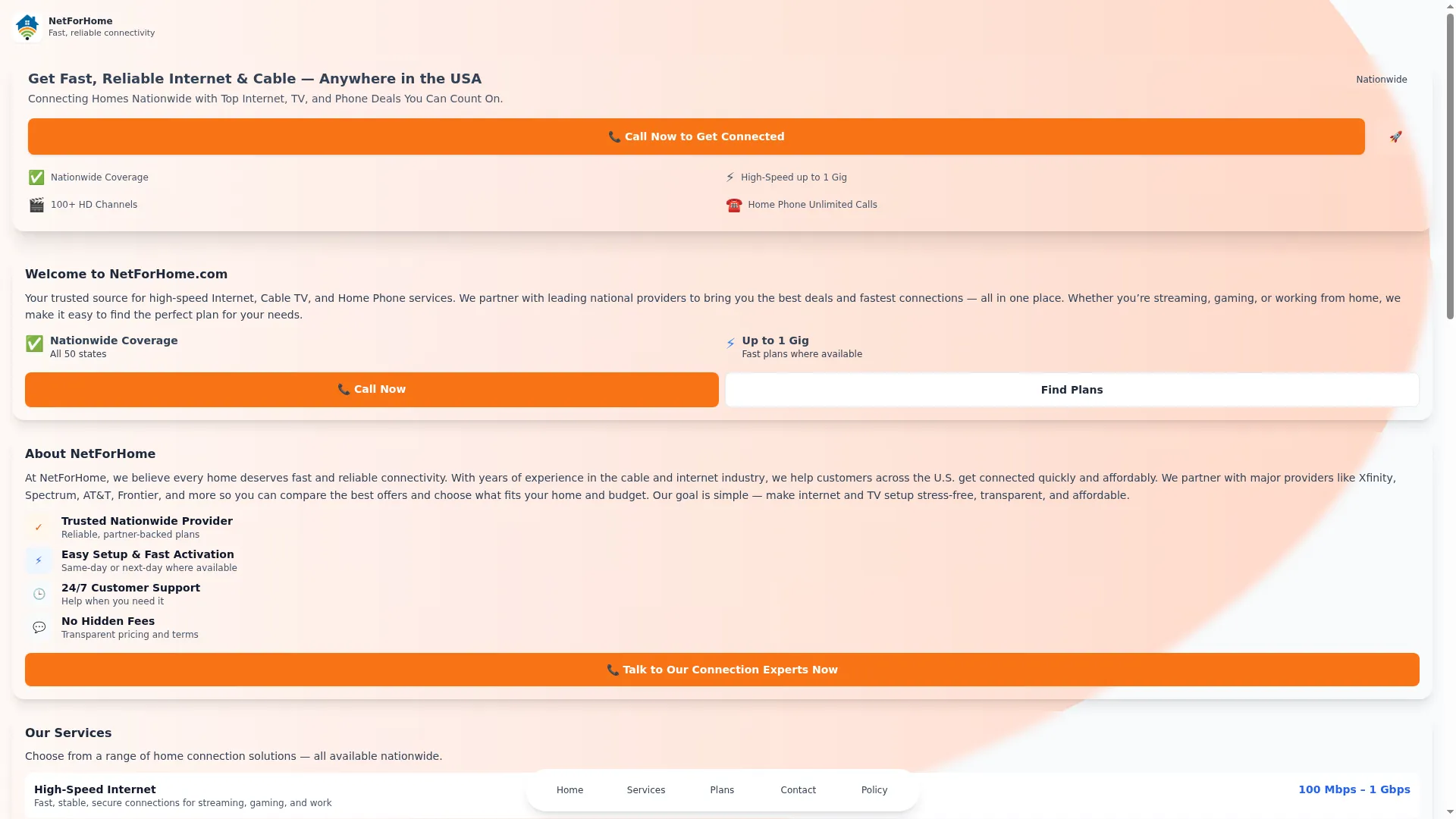Click the clock icon for 24/7 Customer Support

pyautogui.click(x=39, y=594)
